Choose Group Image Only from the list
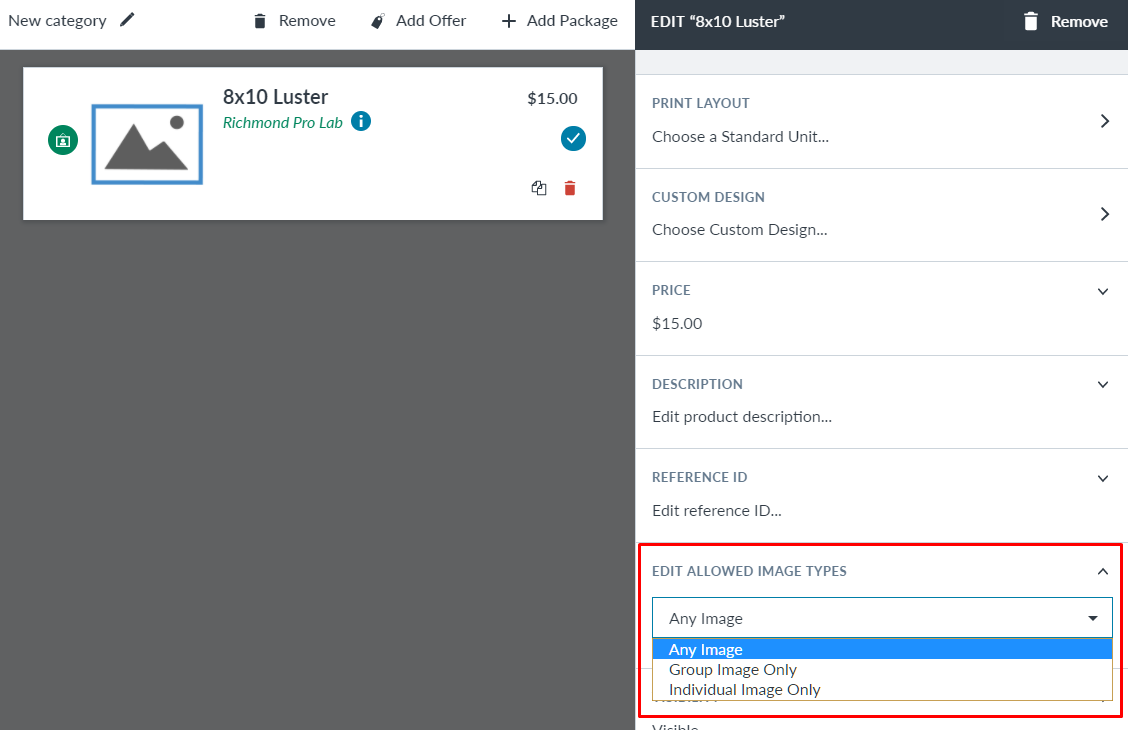This screenshot has width=1128, height=730. pyautogui.click(x=733, y=669)
